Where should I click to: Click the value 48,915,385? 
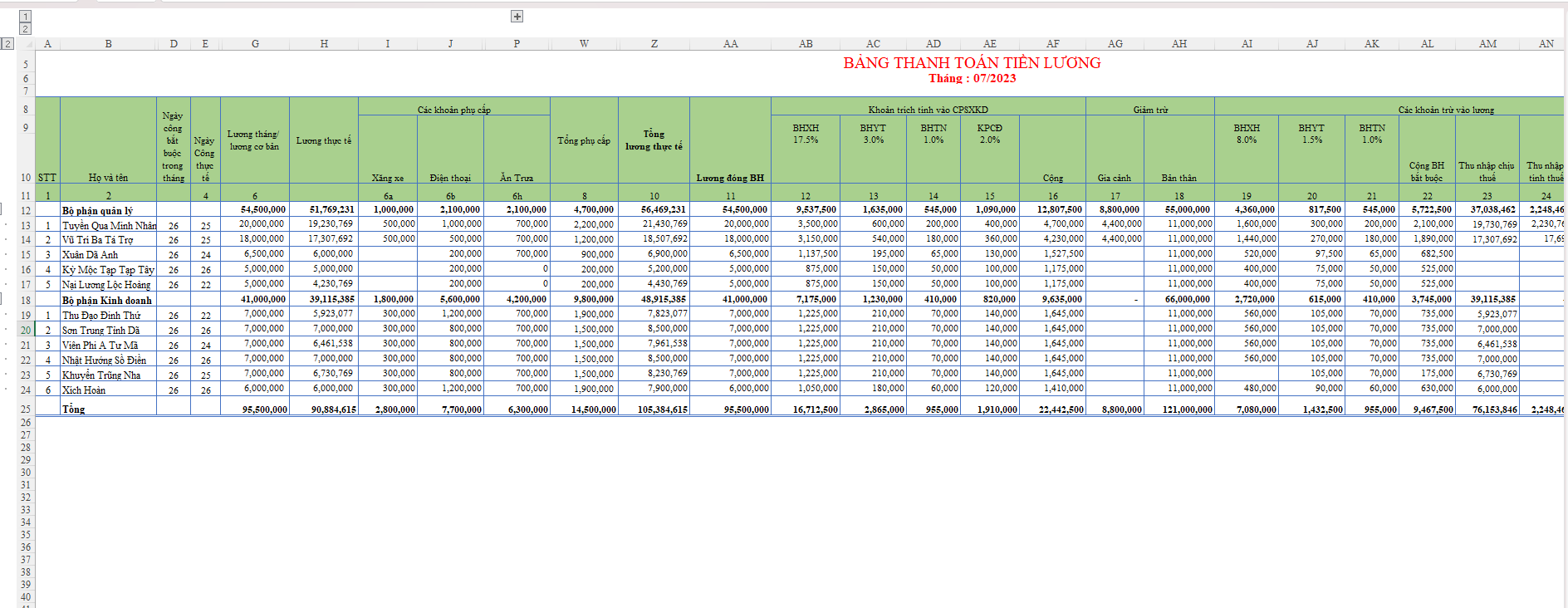point(663,299)
